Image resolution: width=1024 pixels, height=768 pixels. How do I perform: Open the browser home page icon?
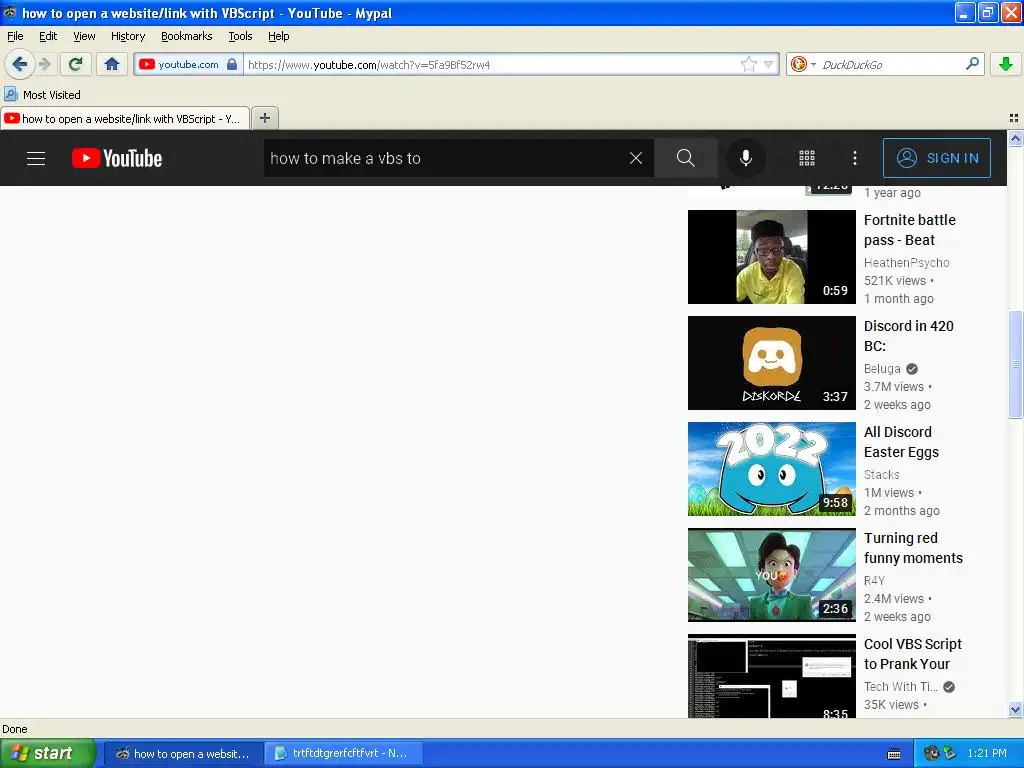coord(112,64)
